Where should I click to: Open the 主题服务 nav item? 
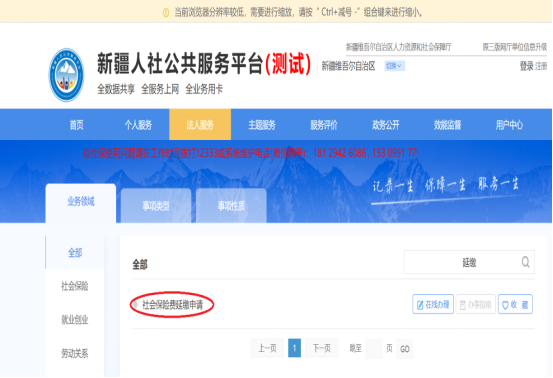coord(262,125)
